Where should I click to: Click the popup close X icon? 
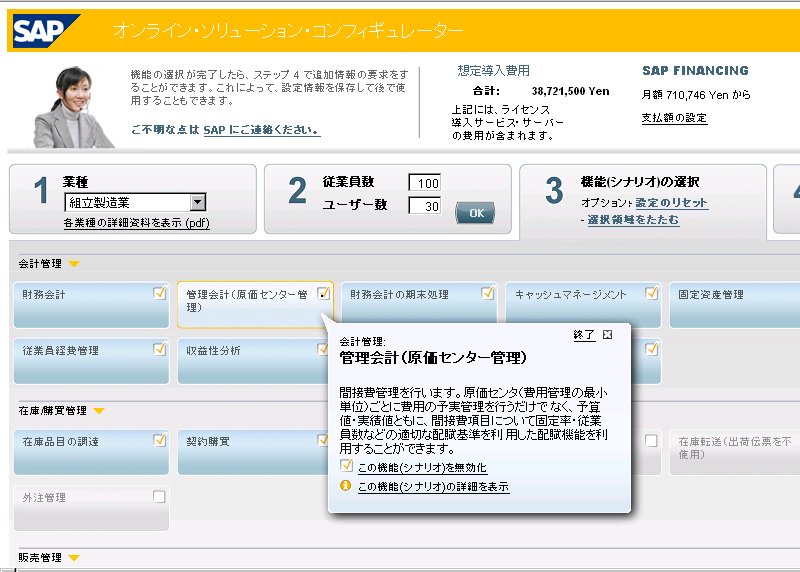pyautogui.click(x=607, y=335)
